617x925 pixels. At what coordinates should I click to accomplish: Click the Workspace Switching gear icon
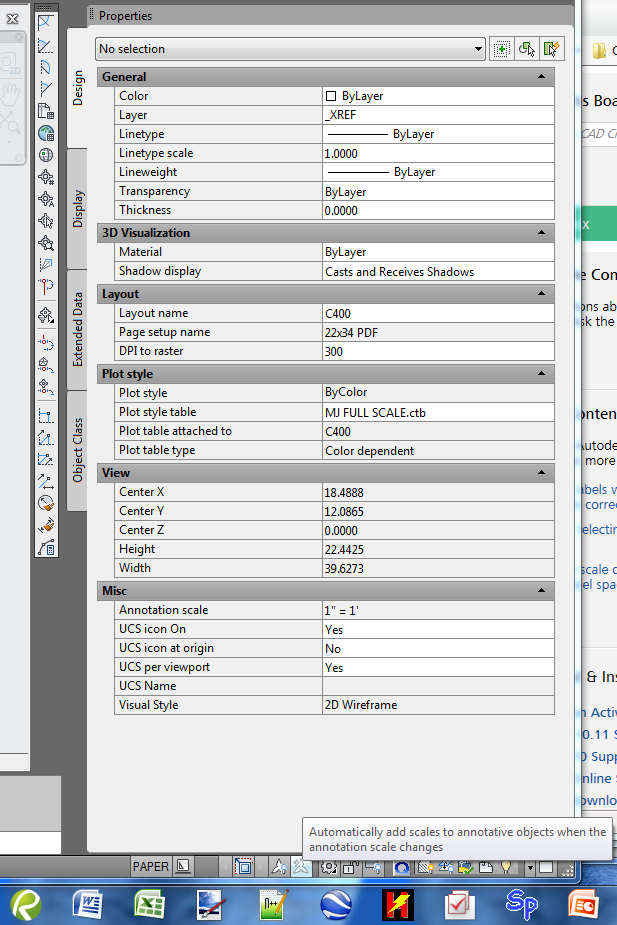click(329, 867)
